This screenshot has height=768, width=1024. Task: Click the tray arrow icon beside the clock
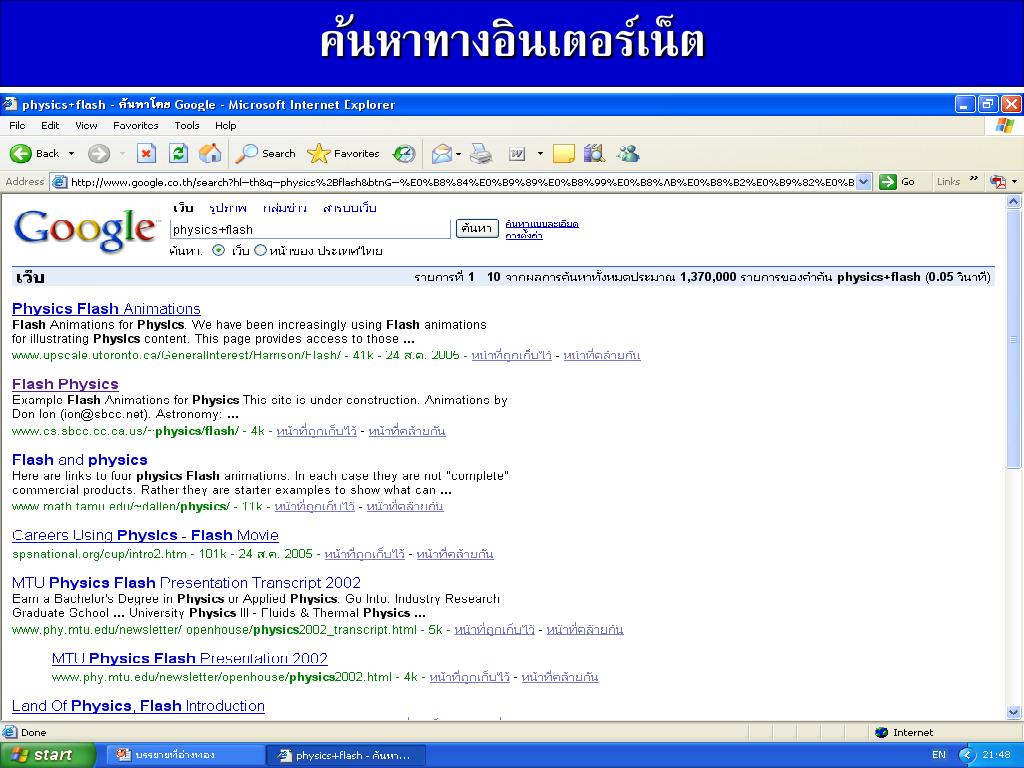point(967,755)
